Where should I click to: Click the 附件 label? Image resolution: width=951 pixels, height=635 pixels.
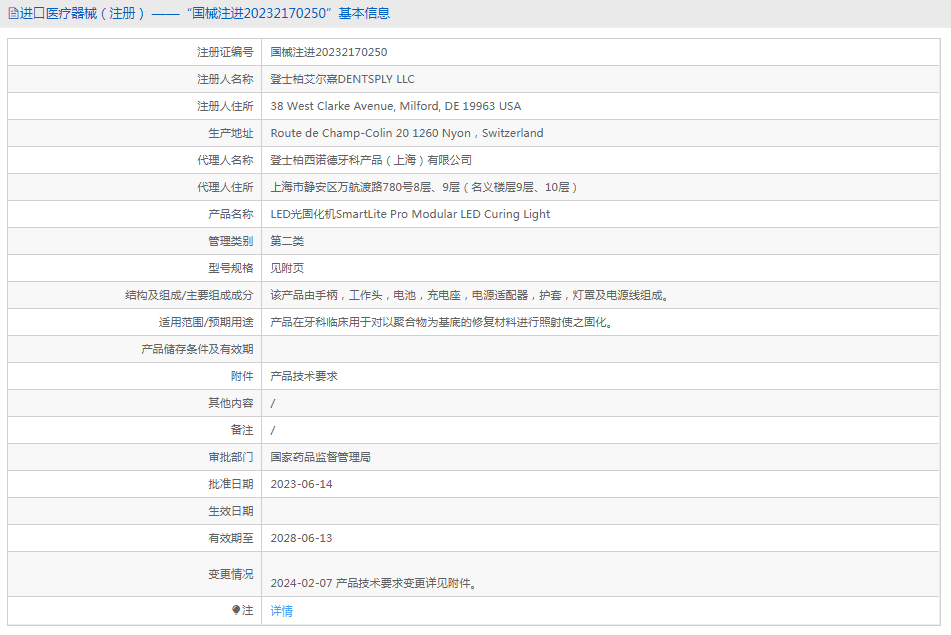[242, 376]
